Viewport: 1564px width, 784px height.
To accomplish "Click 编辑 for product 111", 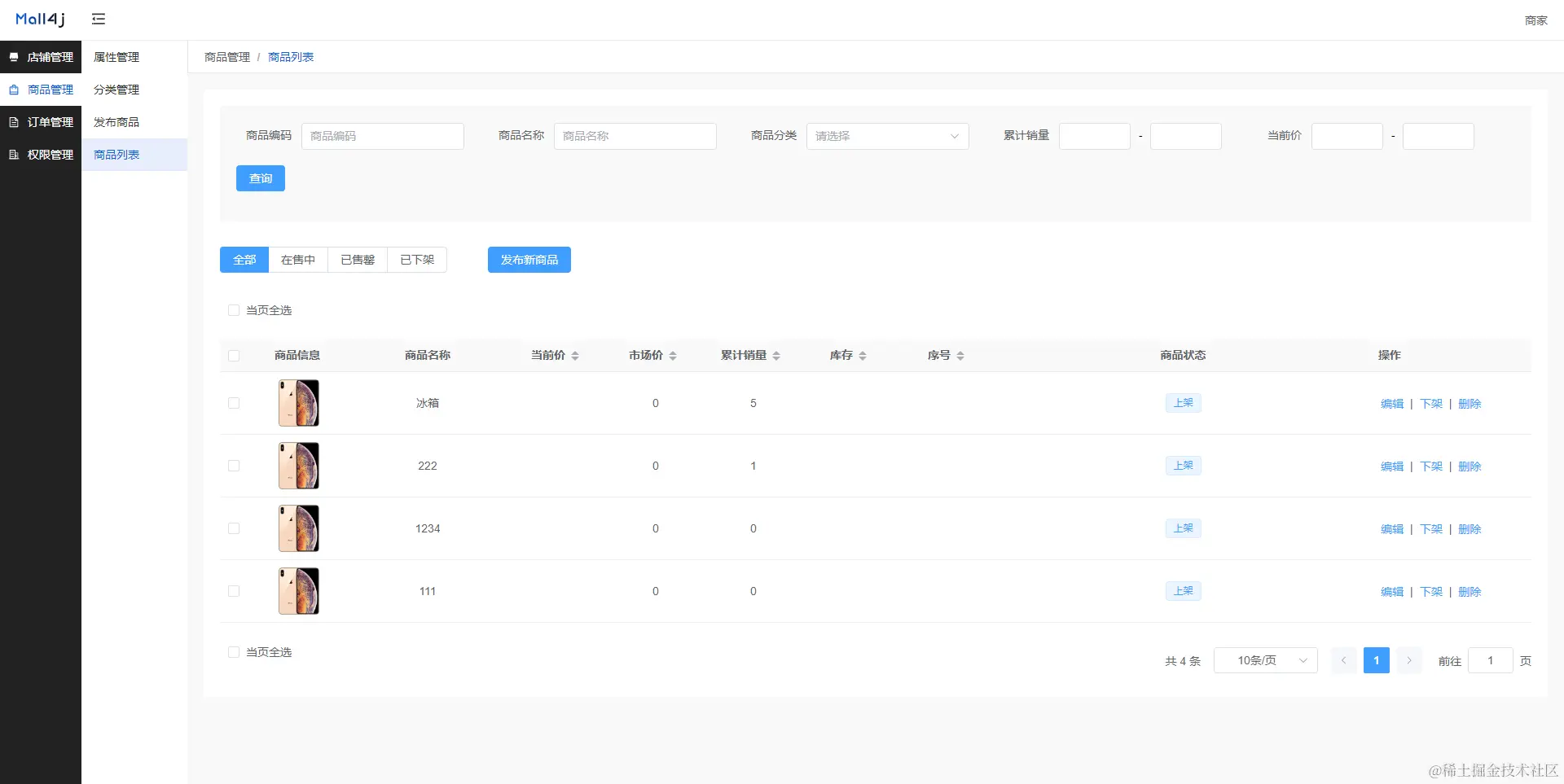I will pos(1392,592).
